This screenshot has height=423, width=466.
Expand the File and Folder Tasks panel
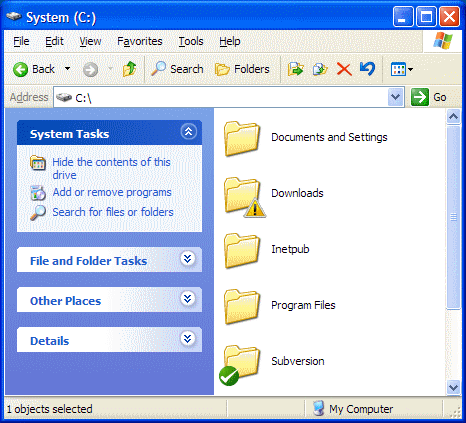point(188,259)
